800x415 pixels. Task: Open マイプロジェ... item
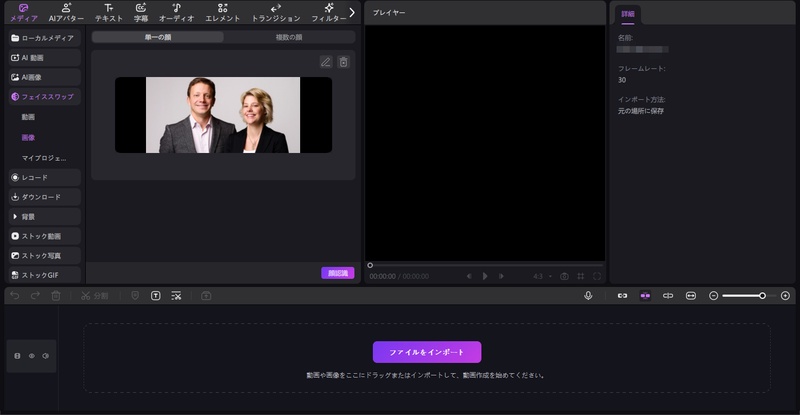(x=44, y=158)
